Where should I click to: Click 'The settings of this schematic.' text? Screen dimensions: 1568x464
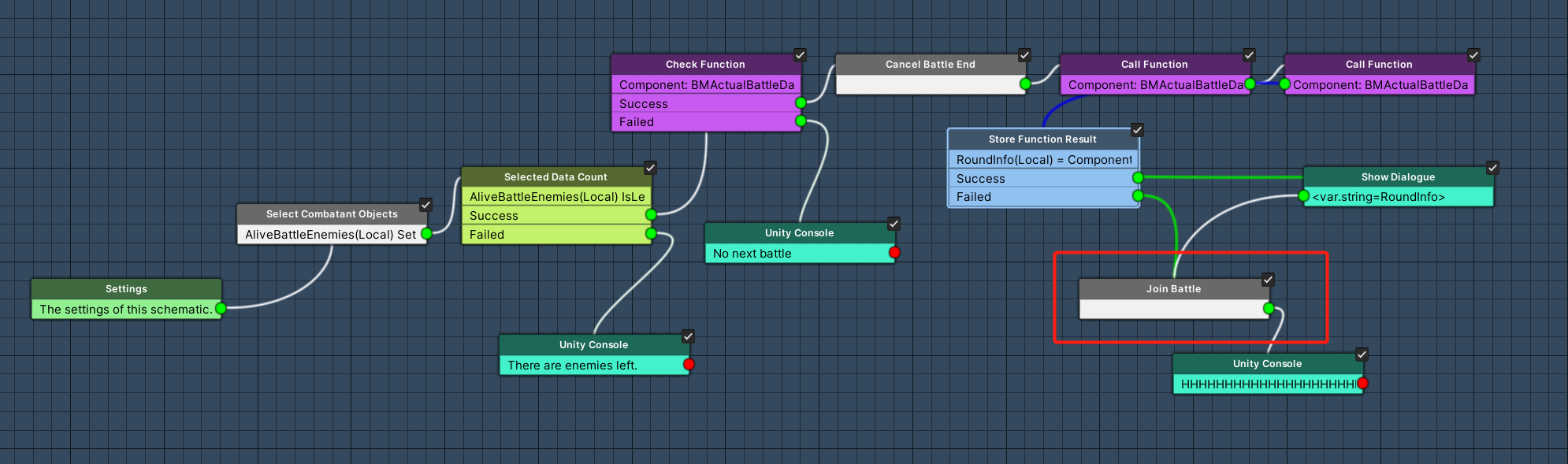(125, 310)
